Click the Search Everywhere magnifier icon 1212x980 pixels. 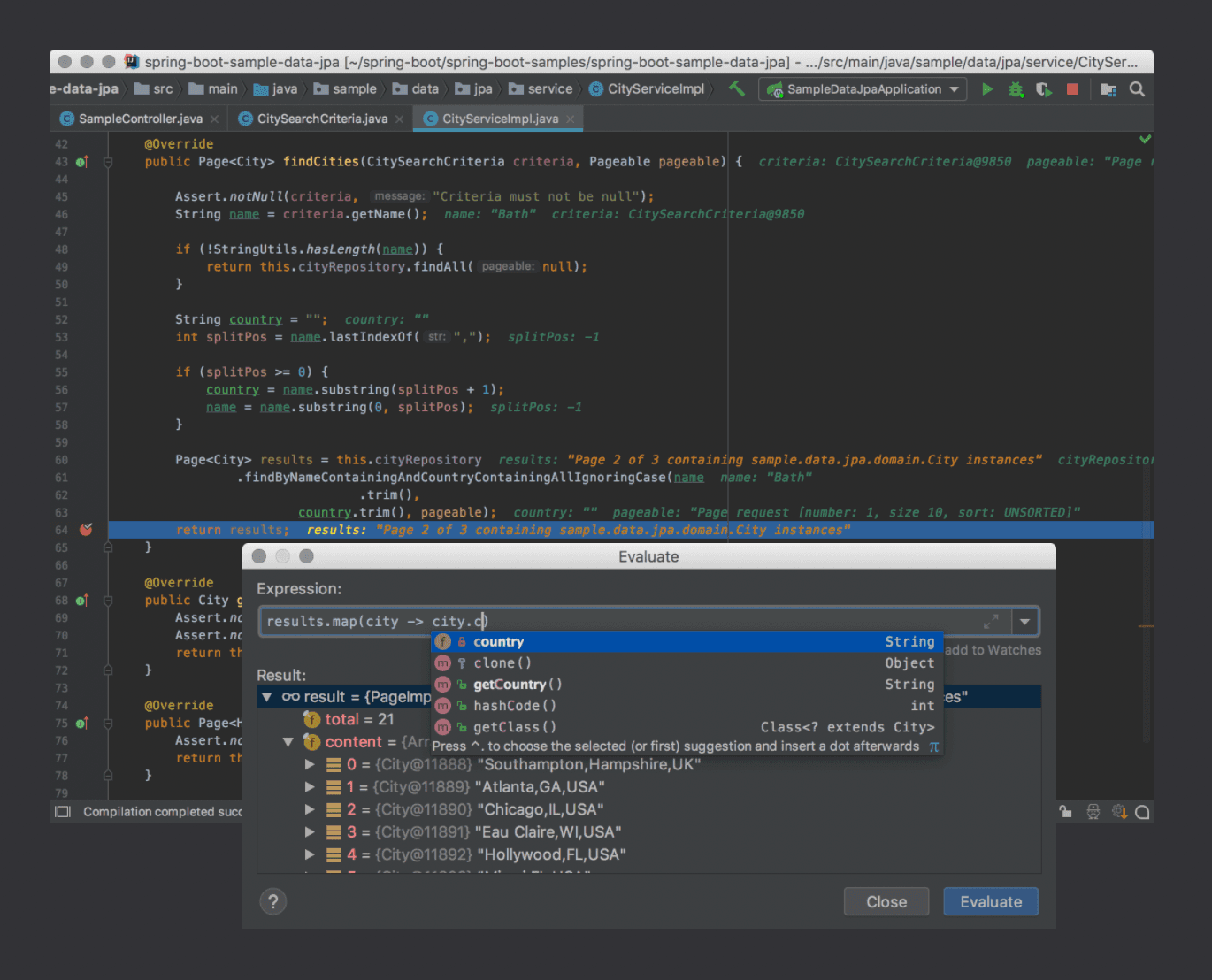pos(1137,89)
